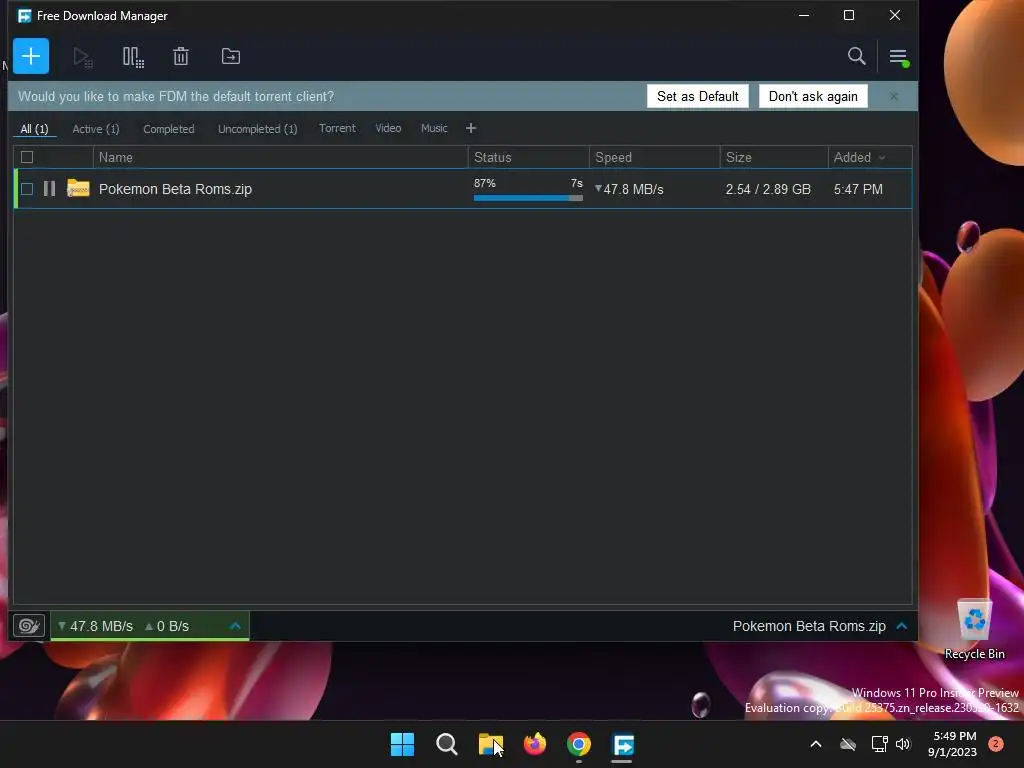Show hidden system tray icons
1024x768 pixels.
(816, 743)
